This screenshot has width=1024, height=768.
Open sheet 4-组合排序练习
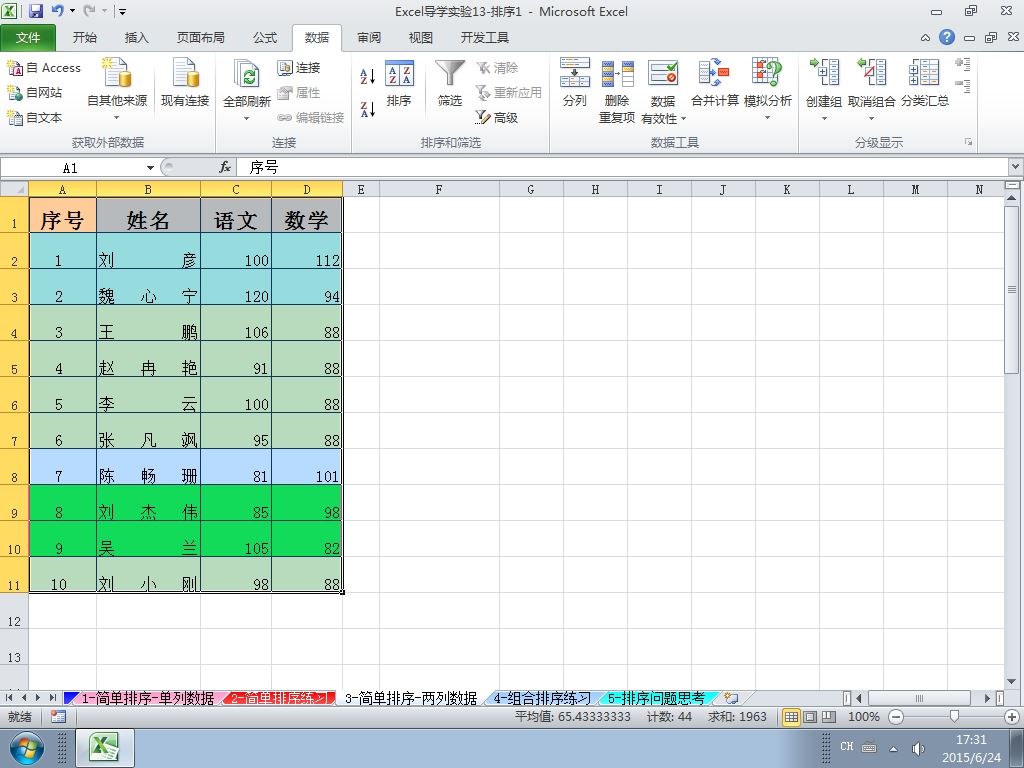pyautogui.click(x=541, y=698)
